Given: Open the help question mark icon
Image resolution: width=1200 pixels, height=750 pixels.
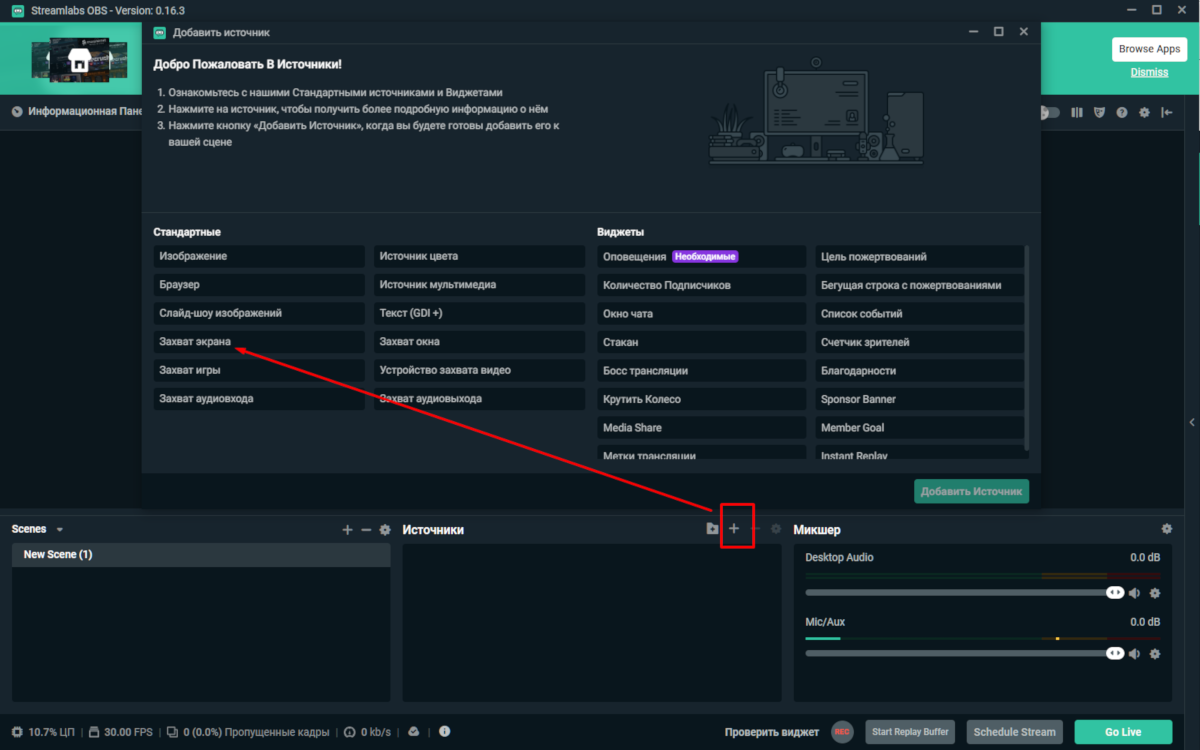Looking at the screenshot, I should click(x=1122, y=112).
